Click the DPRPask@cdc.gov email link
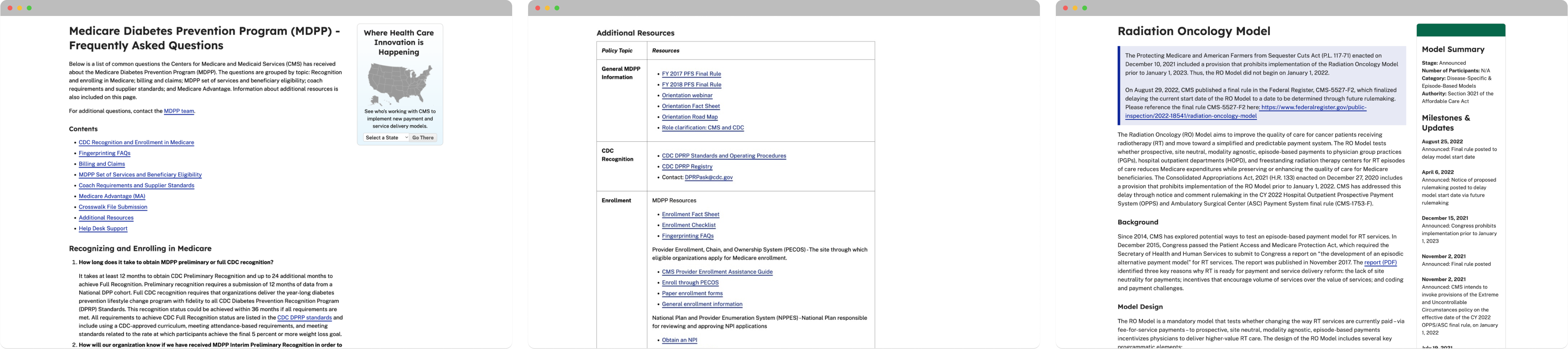 click(x=708, y=178)
